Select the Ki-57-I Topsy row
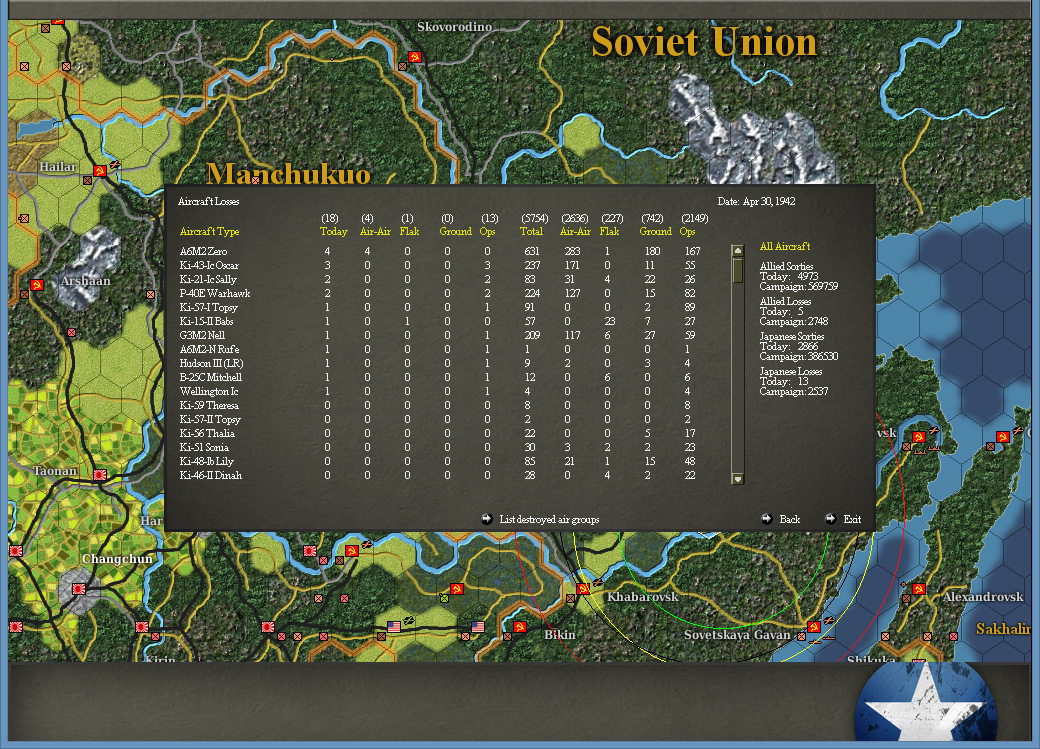 click(x=440, y=307)
